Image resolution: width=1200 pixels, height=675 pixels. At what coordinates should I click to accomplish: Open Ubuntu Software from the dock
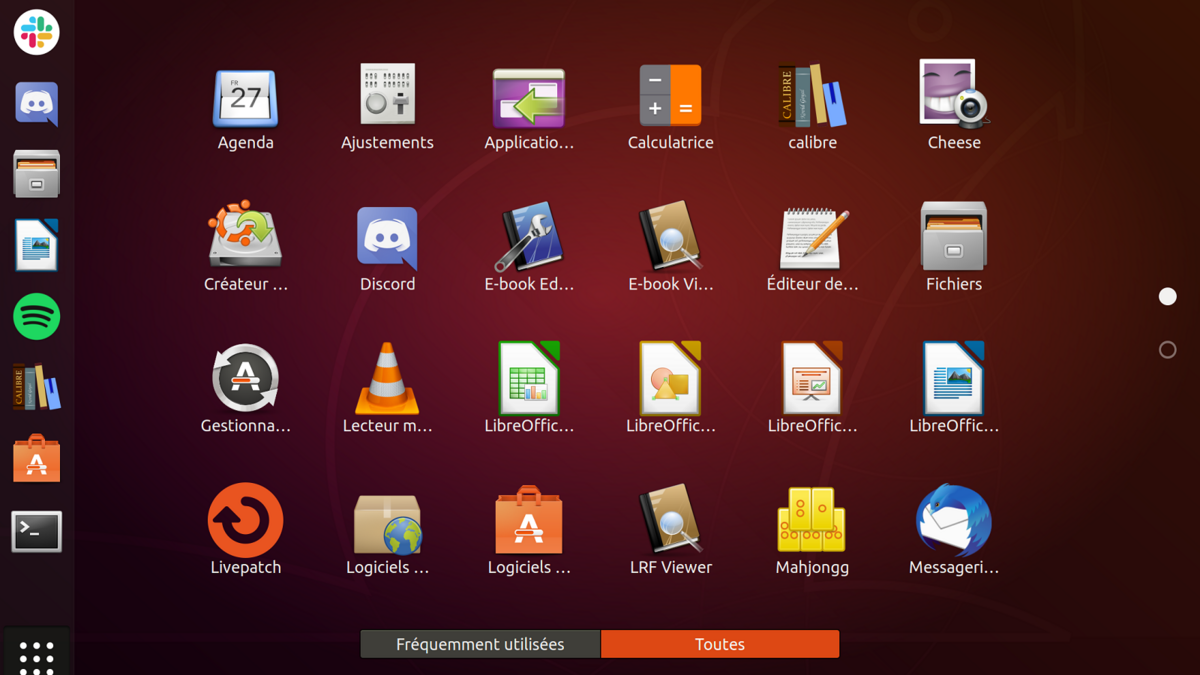click(x=37, y=459)
